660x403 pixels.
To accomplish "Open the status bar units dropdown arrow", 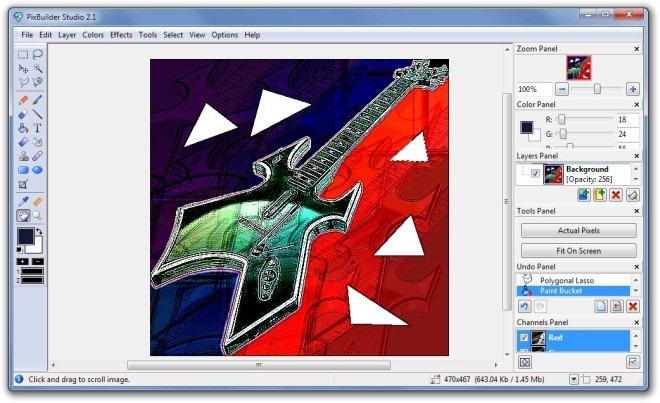I will pyautogui.click(x=574, y=379).
